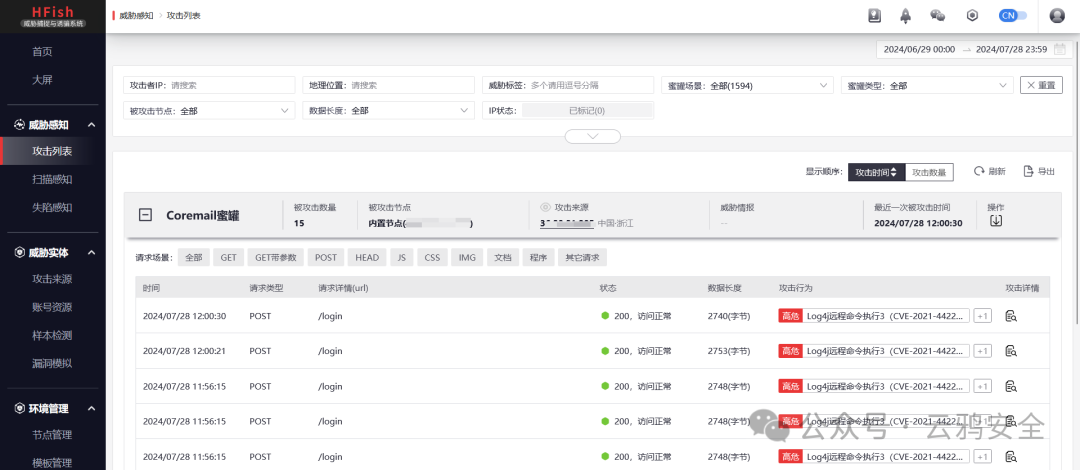Focus the 威胁标签 input field
The image size is (1080, 470).
[x=568, y=85]
